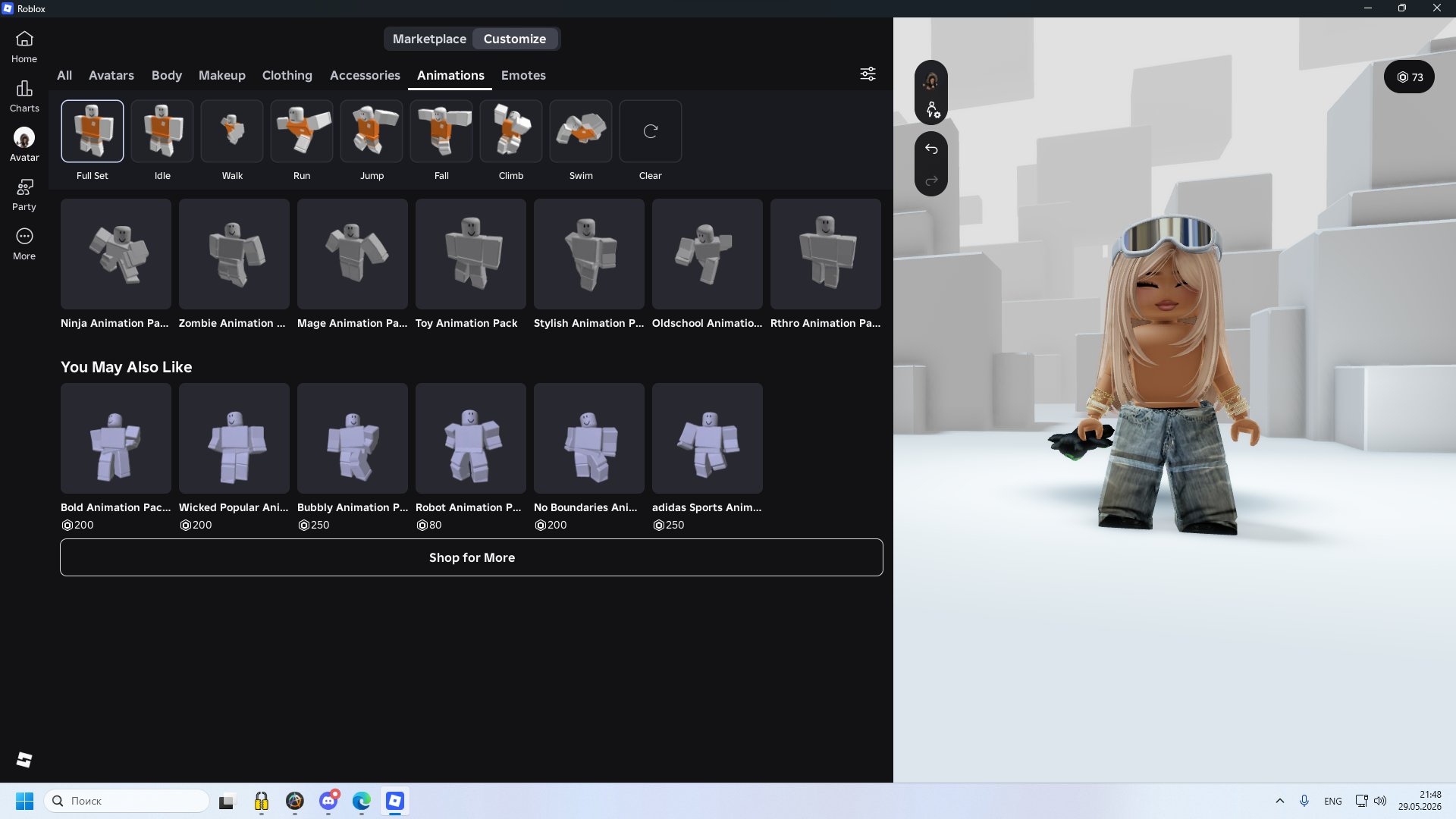Open the Windows Start menu
The width and height of the screenshot is (1456, 819).
click(24, 801)
